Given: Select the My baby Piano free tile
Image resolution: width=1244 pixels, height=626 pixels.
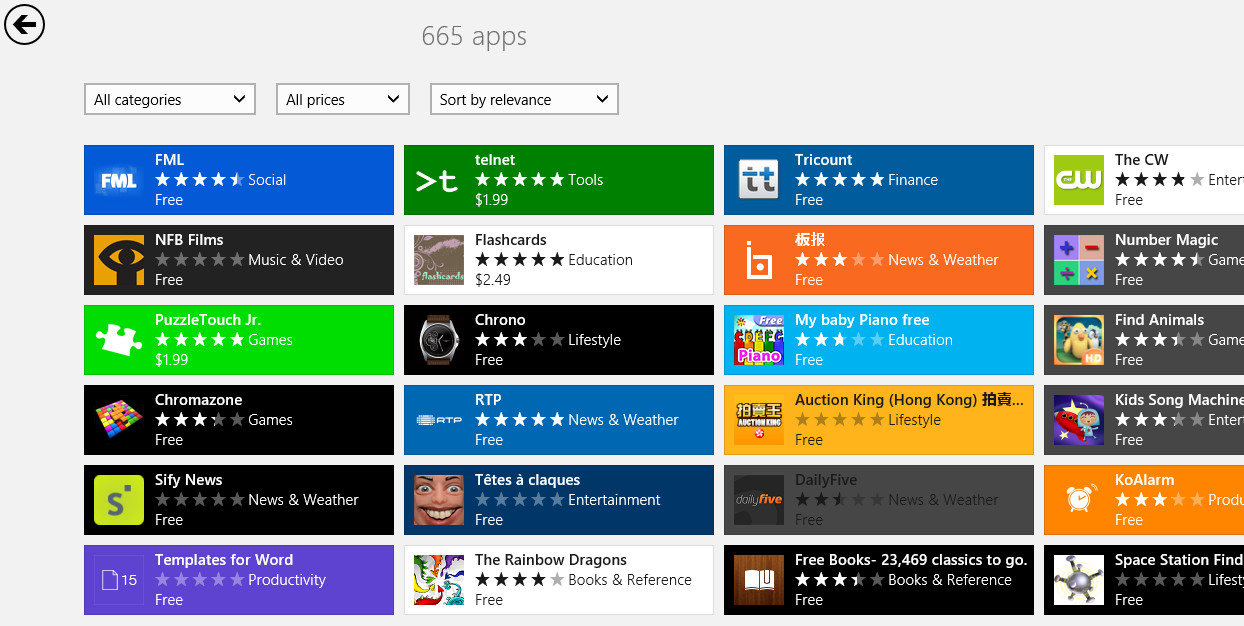Looking at the screenshot, I should pos(878,340).
